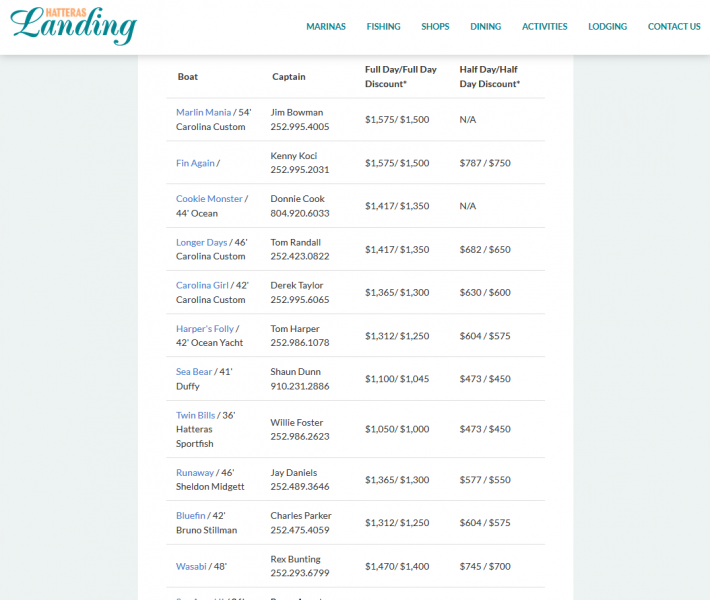Click Cookie Monster's $1,417/ $1,350 full day price

coord(397,206)
